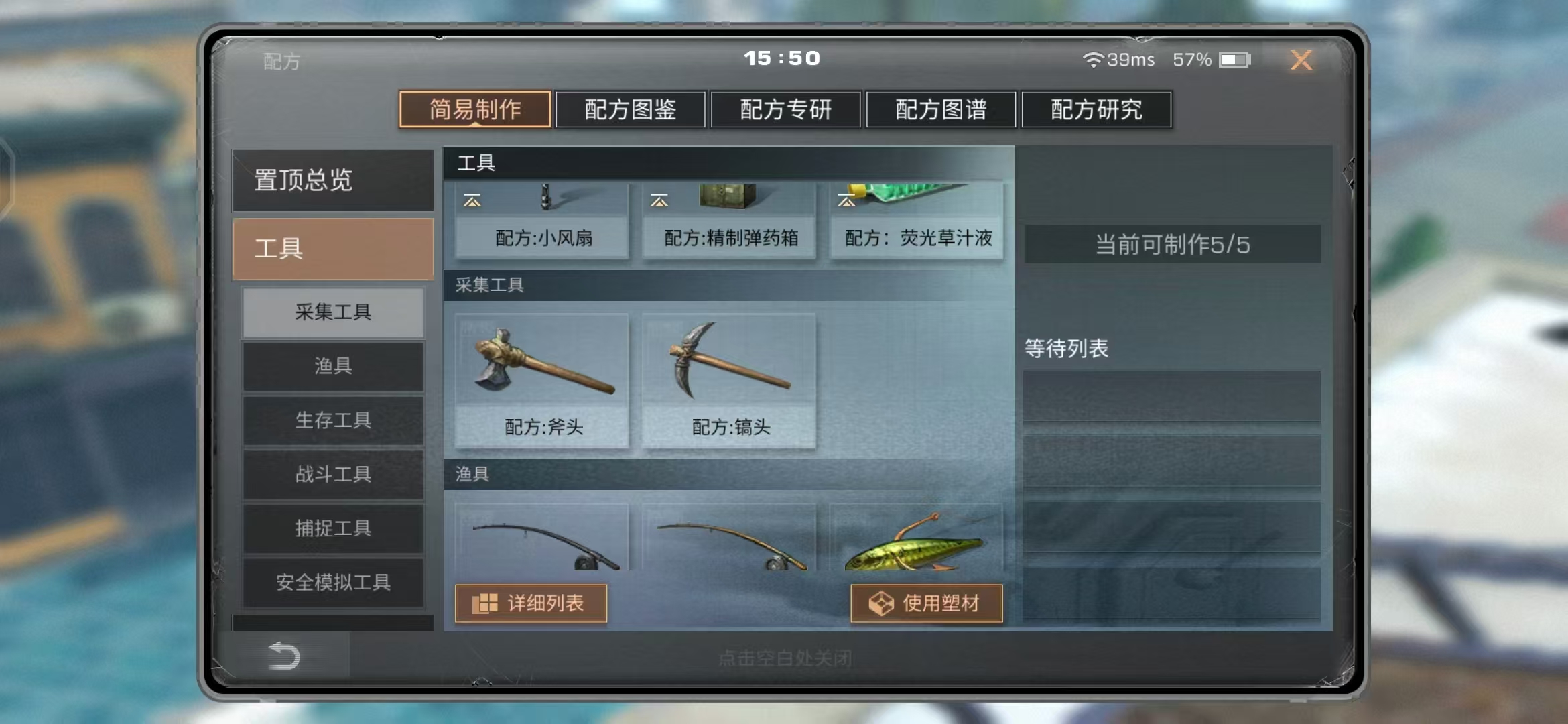Click the back arrow icon
Screen dimensions: 1568x724
[x=283, y=655]
